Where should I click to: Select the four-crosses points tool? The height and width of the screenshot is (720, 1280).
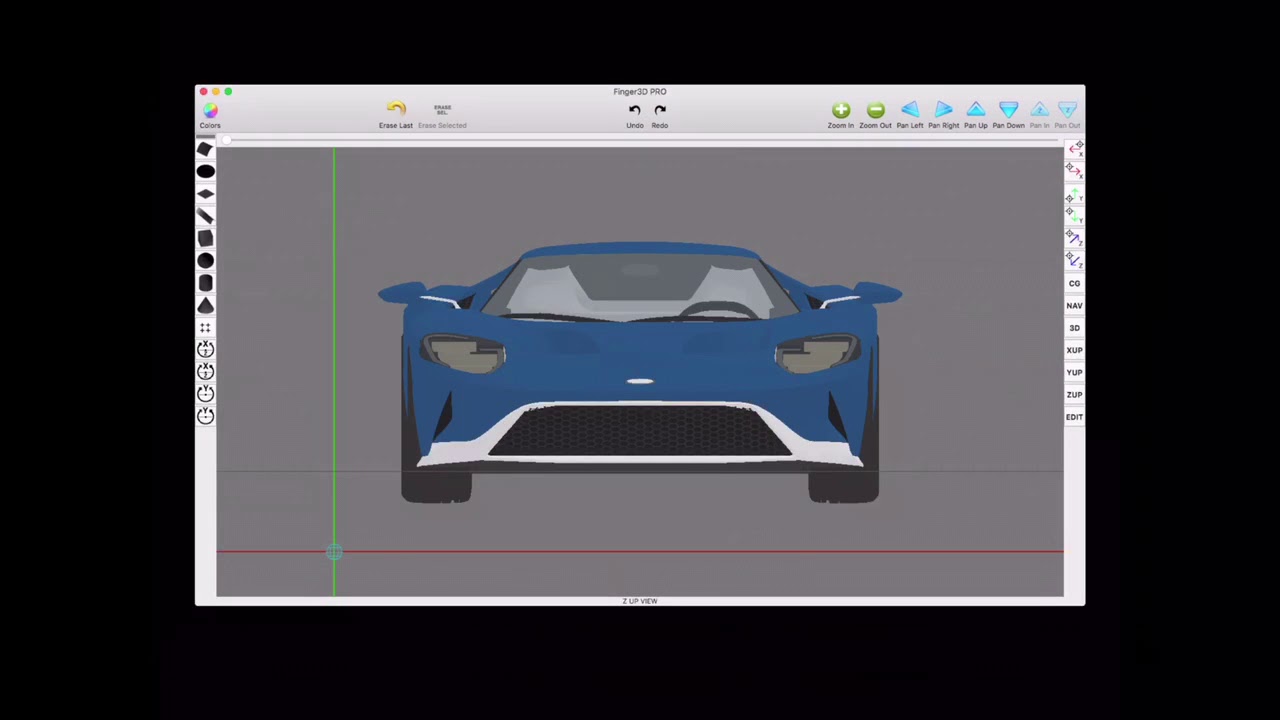205,327
